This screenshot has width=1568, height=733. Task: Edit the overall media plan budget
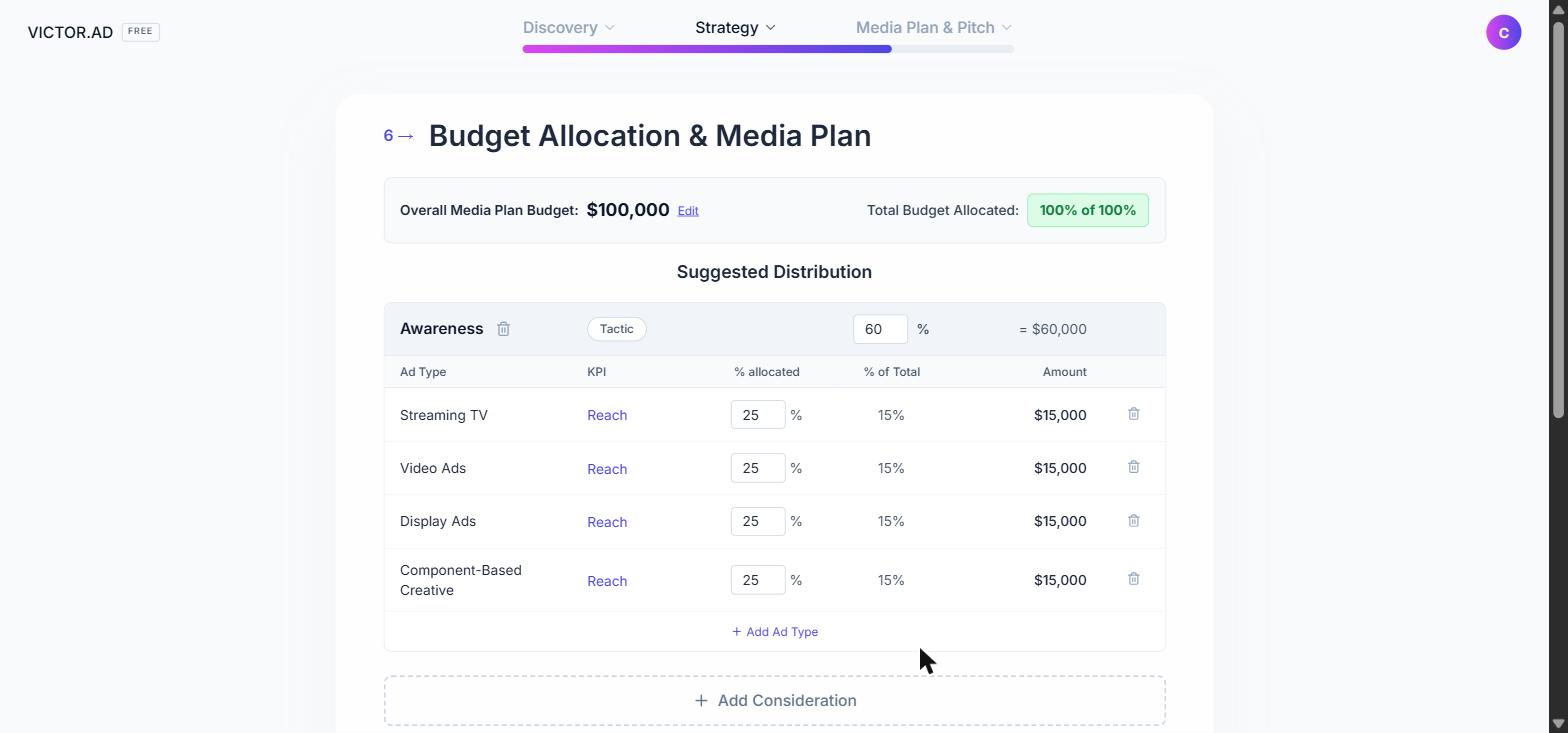click(688, 211)
